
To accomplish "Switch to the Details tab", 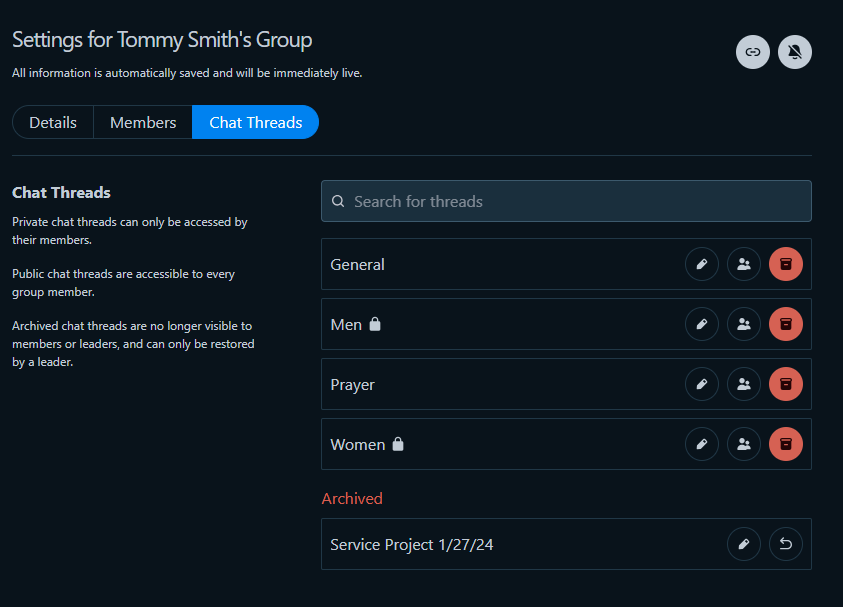I will [x=53, y=122].
